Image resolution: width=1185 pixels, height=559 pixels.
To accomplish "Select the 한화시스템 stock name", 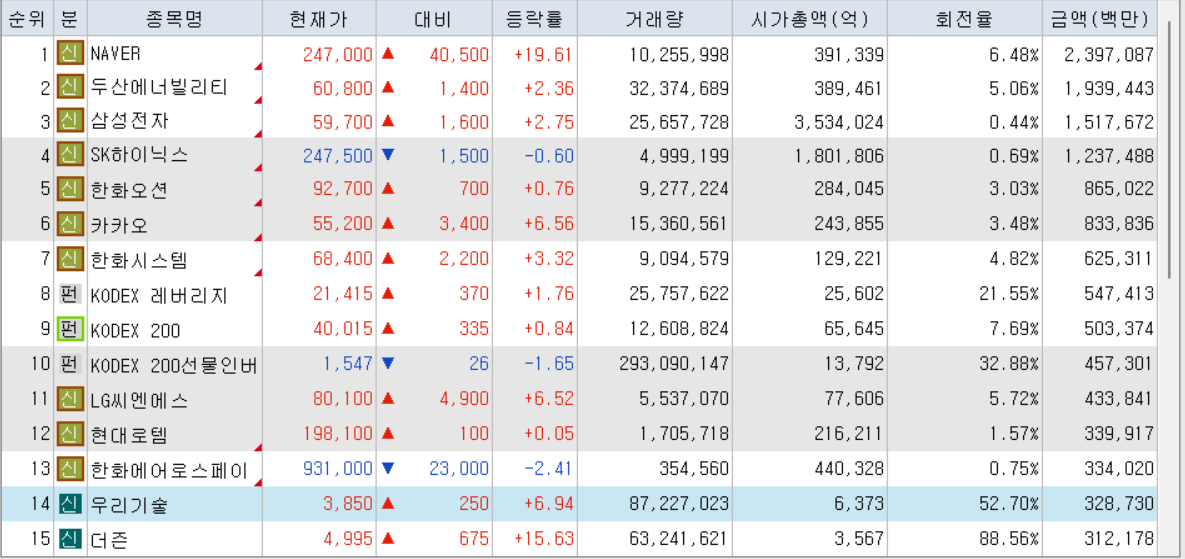I will click(x=139, y=261).
